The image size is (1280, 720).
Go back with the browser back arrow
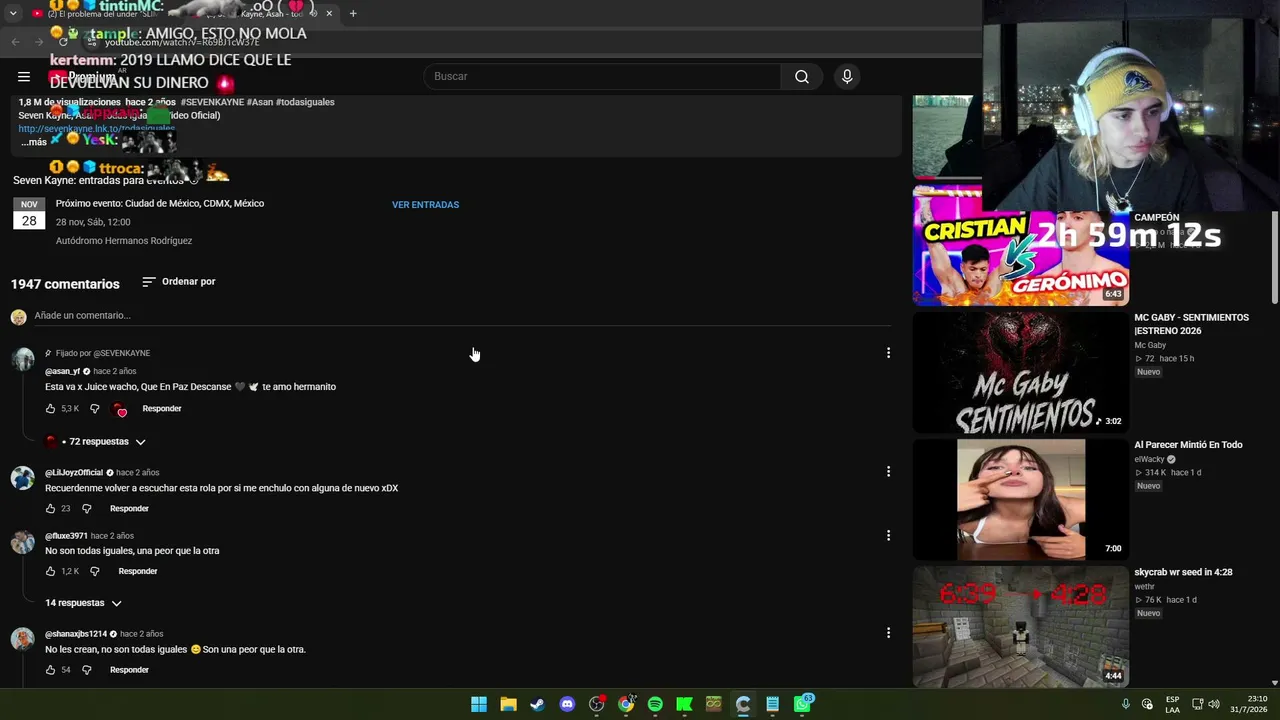click(16, 41)
